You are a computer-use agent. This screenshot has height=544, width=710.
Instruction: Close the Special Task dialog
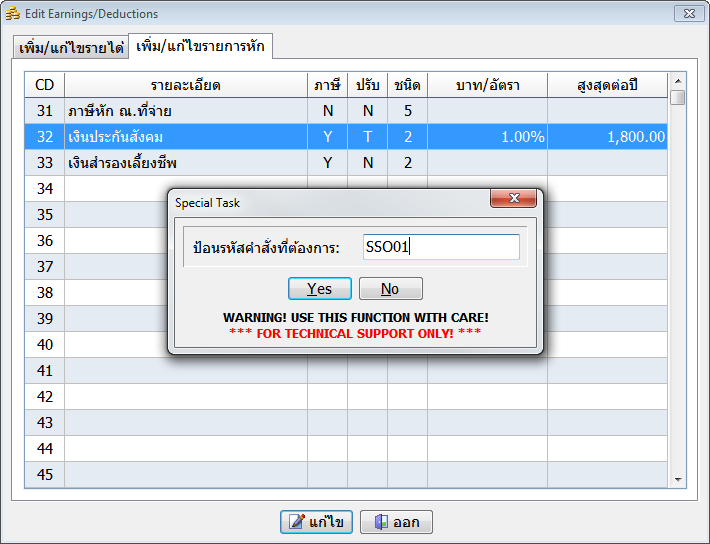[512, 200]
